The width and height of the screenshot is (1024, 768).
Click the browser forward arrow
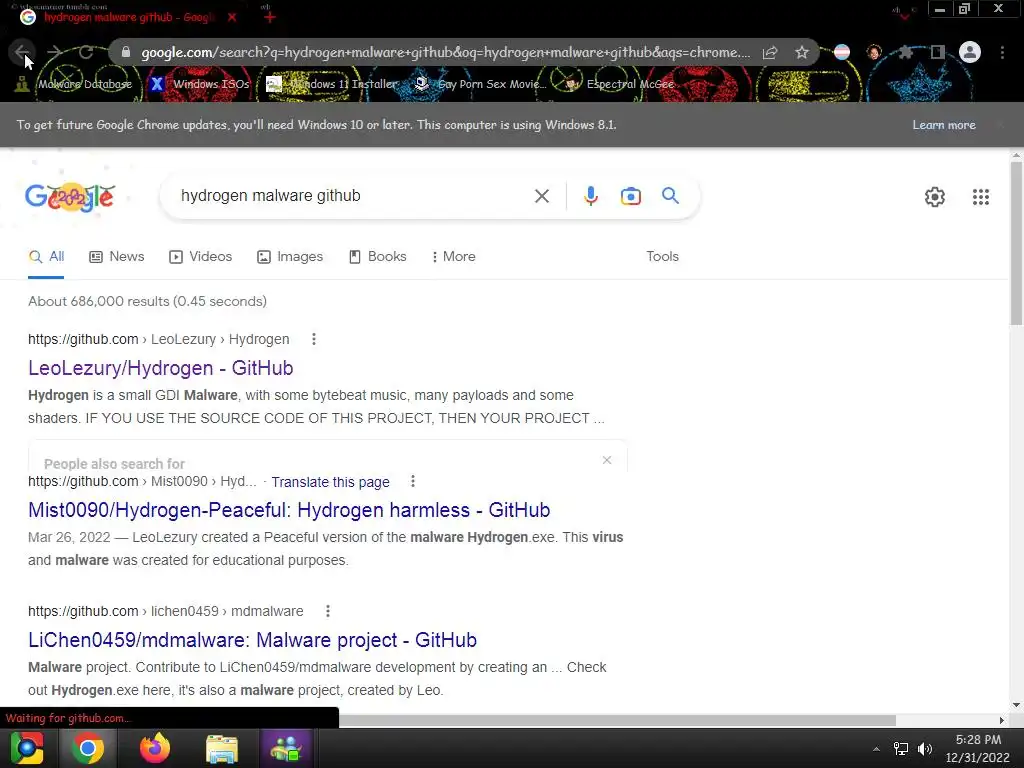tap(55, 52)
